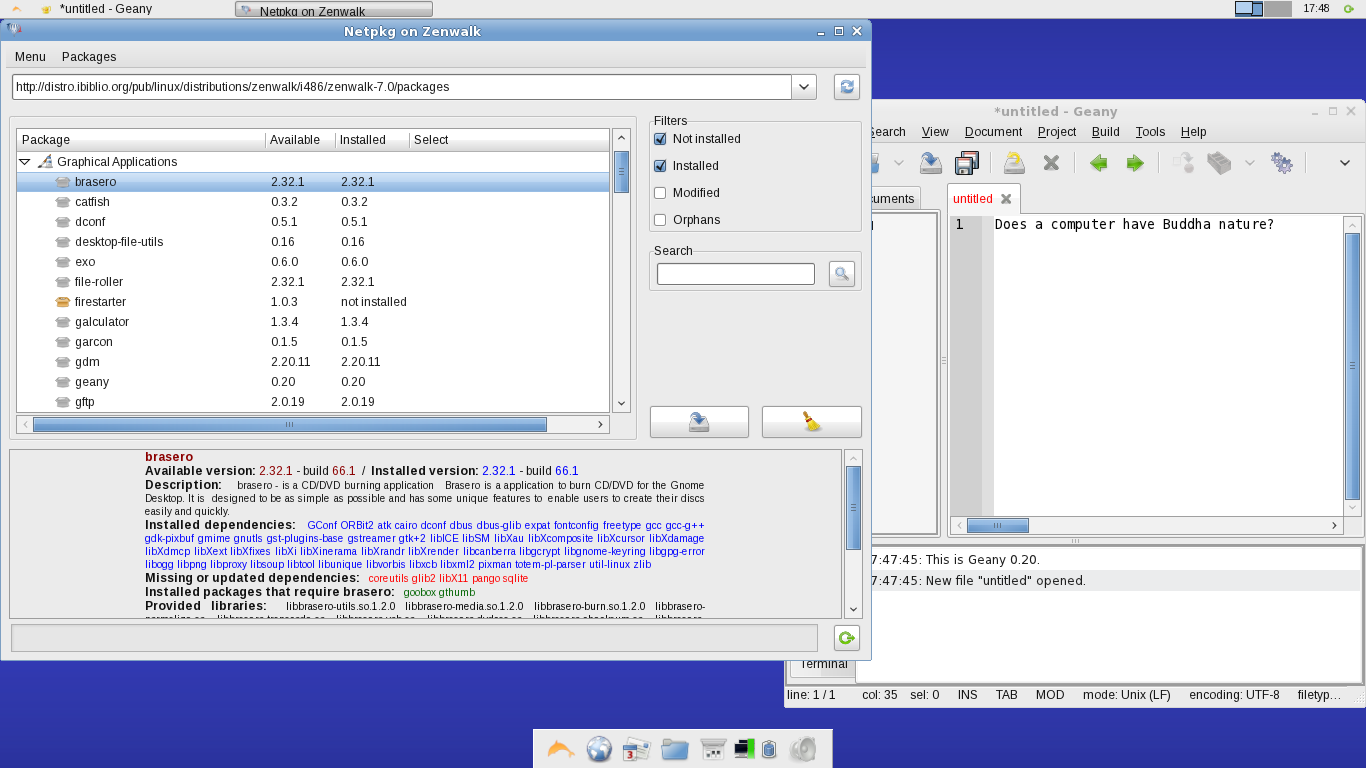Click Revert/save-arrow icon in Geany toolbar
This screenshot has width=1366, height=768.
pos(931,163)
